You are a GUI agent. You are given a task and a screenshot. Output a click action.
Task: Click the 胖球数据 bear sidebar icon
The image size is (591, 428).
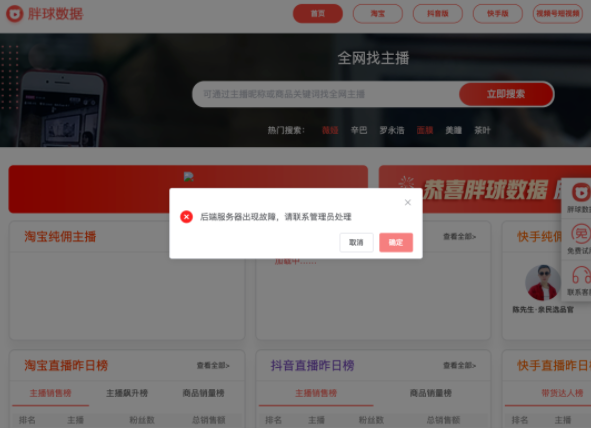click(x=581, y=192)
